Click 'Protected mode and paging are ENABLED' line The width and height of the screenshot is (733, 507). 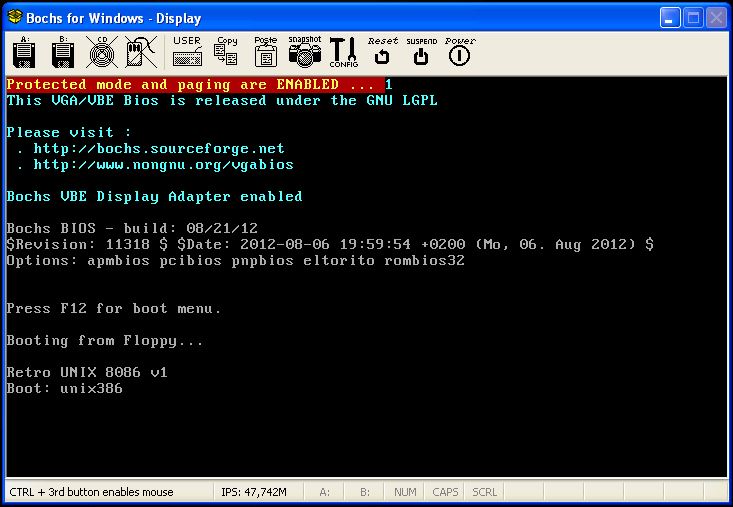coord(195,85)
